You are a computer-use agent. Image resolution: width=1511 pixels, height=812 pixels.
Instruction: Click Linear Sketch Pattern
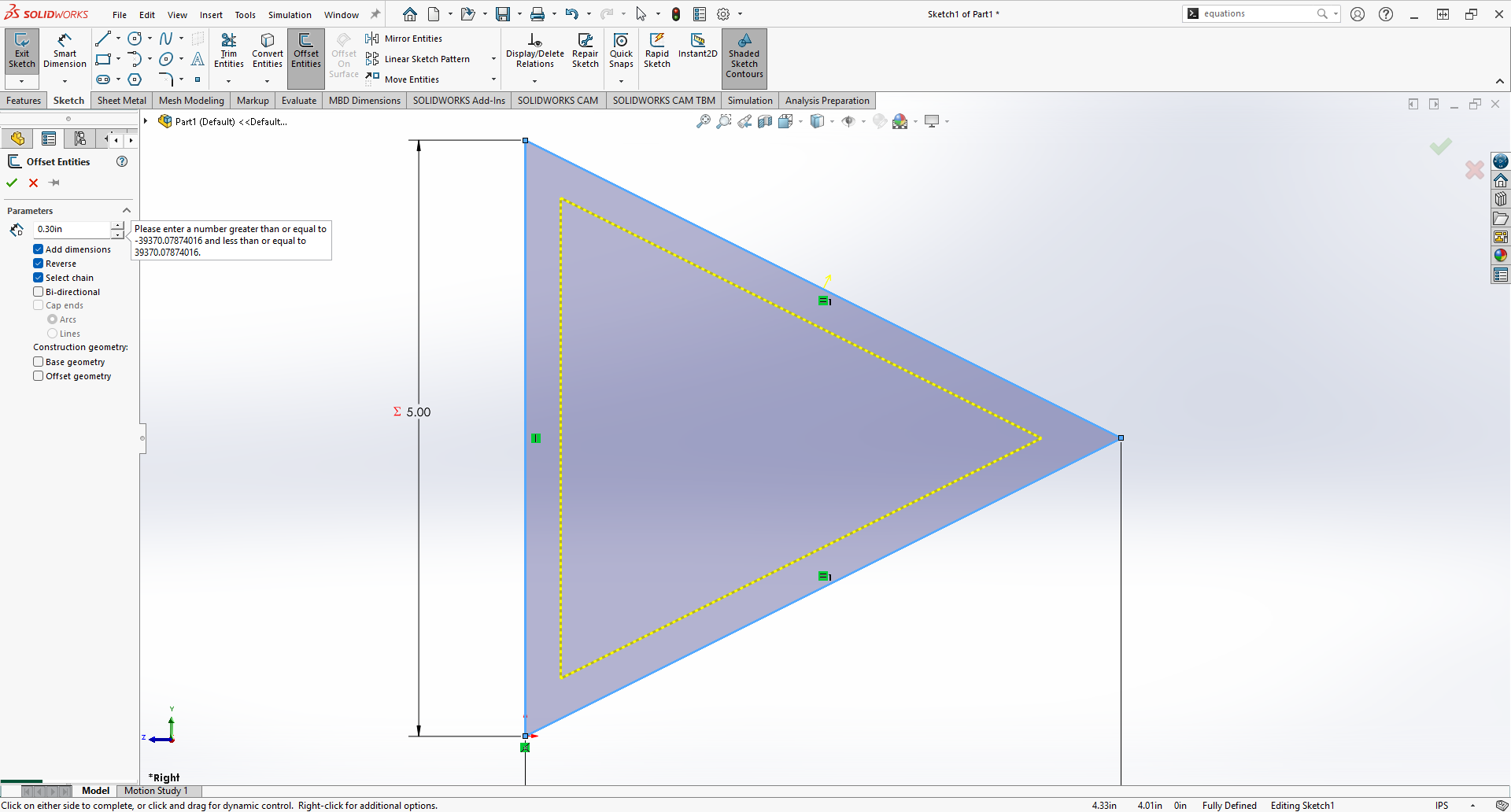click(418, 59)
